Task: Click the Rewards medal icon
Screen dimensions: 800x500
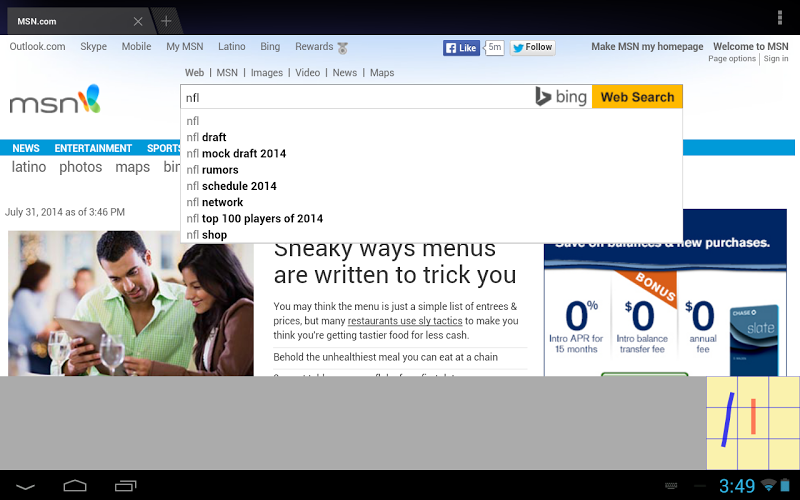Action: coord(343,48)
